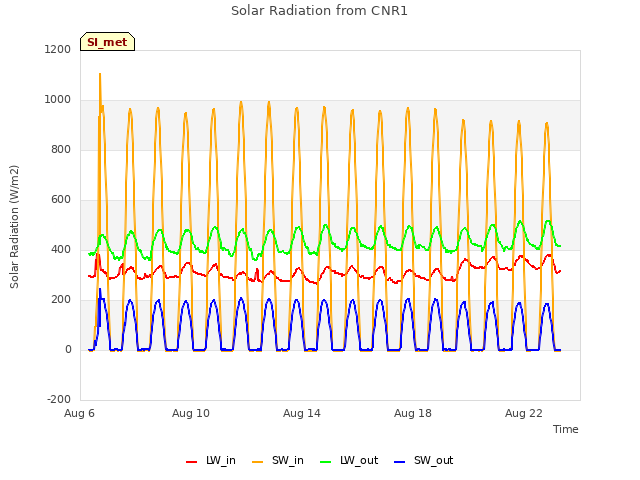The height and width of the screenshot is (480, 640).
Task: Toggle the SW_out legend entry
Action: tap(424, 461)
